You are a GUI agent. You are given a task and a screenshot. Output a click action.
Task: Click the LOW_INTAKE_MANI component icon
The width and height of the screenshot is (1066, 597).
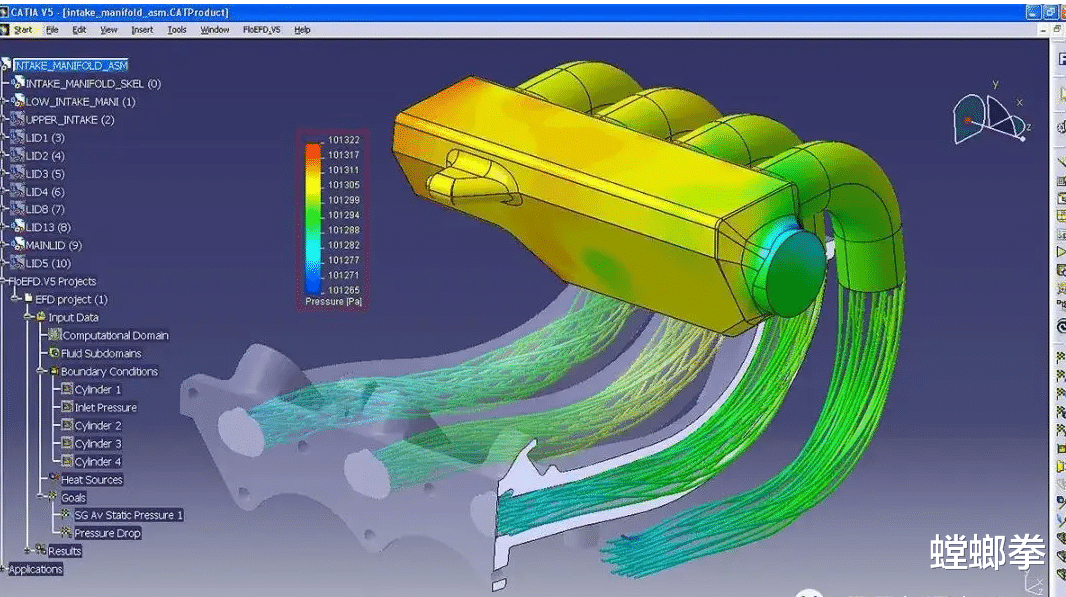pyautogui.click(x=18, y=101)
